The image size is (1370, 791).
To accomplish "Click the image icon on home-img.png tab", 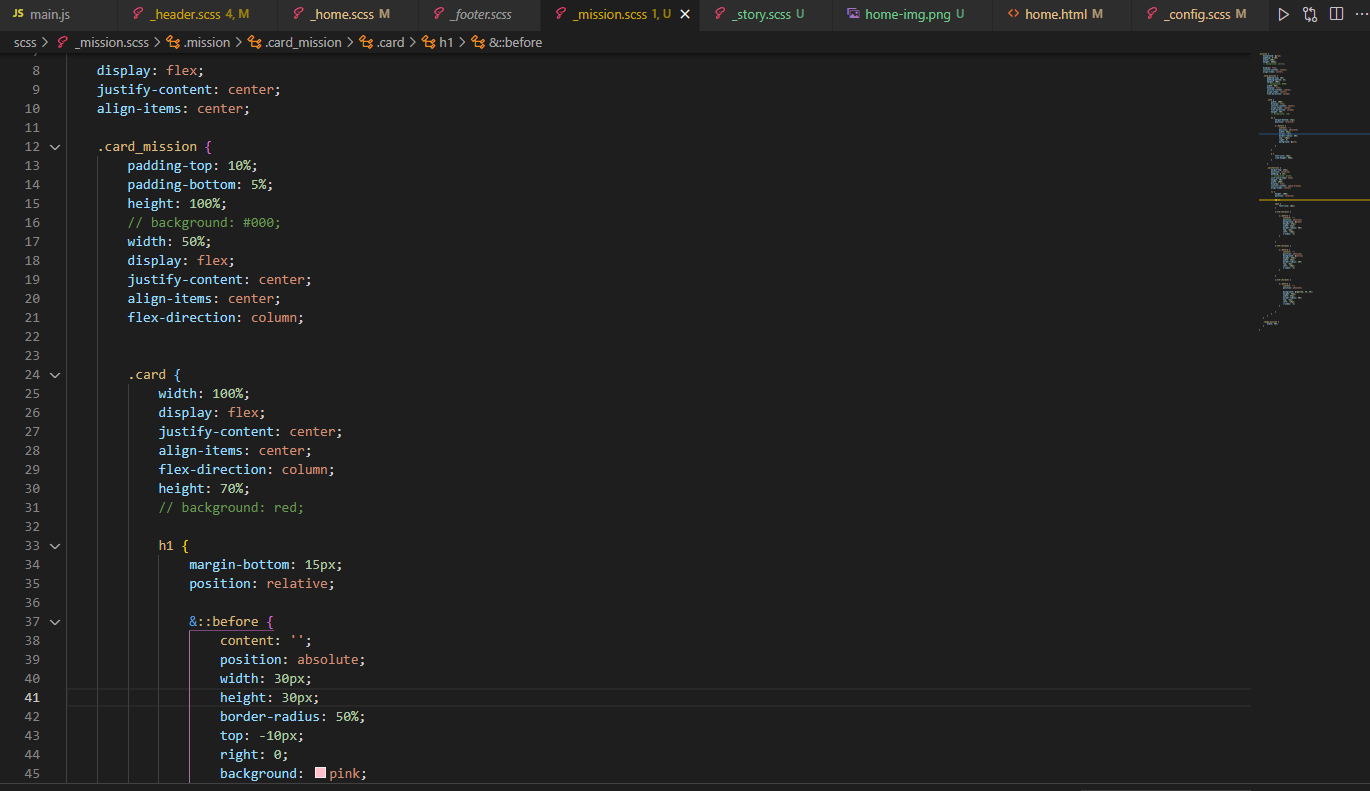I will click(853, 14).
